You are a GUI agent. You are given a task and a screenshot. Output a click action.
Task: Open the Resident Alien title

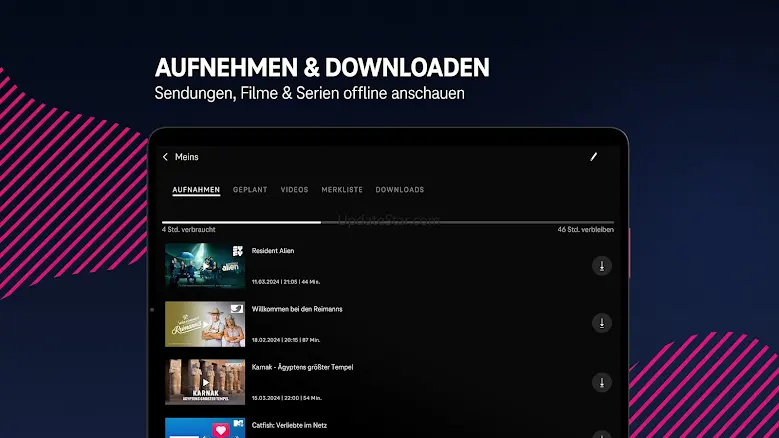273,251
